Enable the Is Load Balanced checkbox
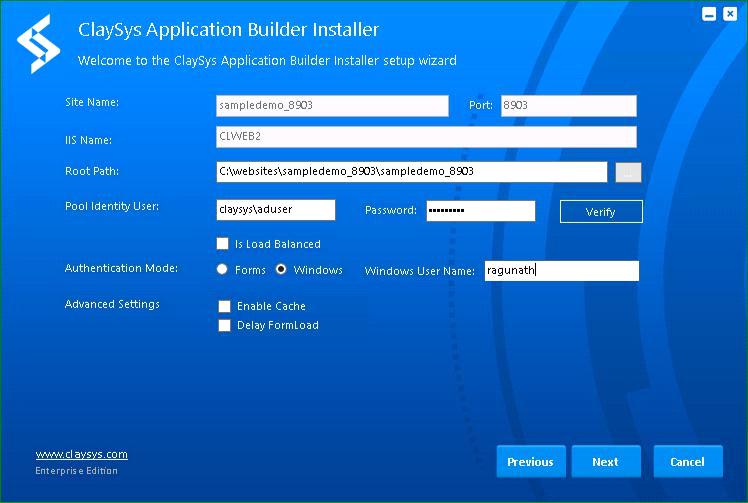 pyautogui.click(x=222, y=243)
